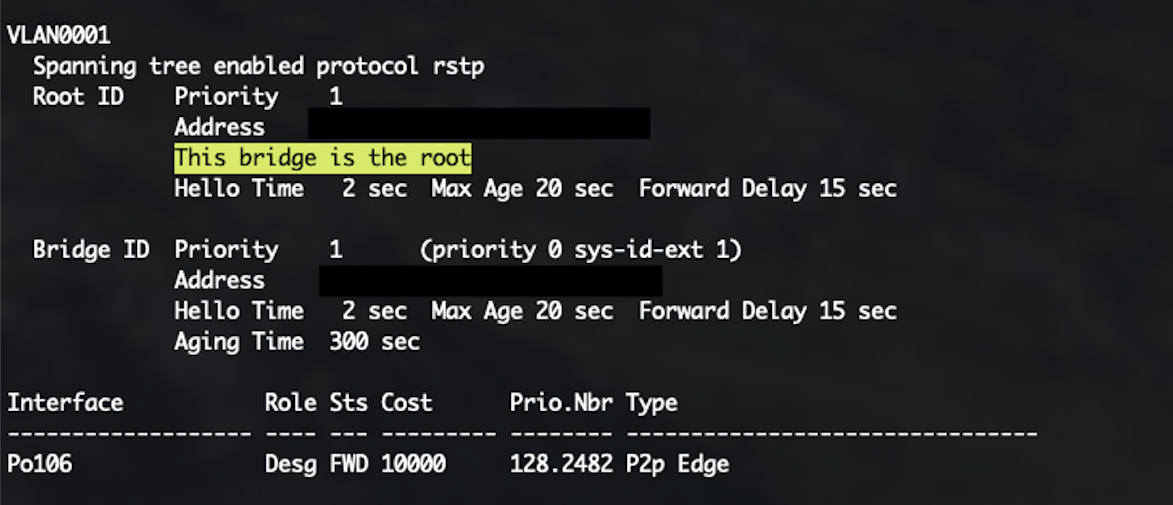Click the Prio.Nbr column header
Image resolution: width=1173 pixels, height=505 pixels.
point(561,403)
